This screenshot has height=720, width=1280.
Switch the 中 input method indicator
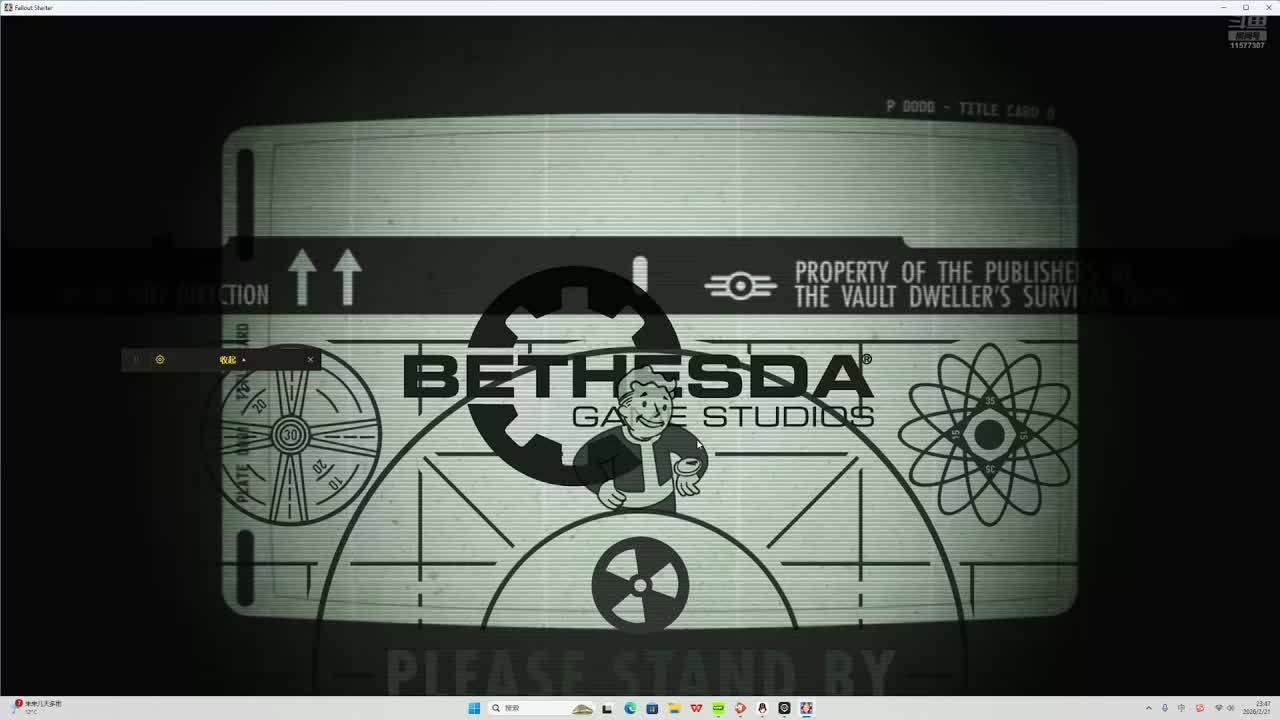(1182, 708)
